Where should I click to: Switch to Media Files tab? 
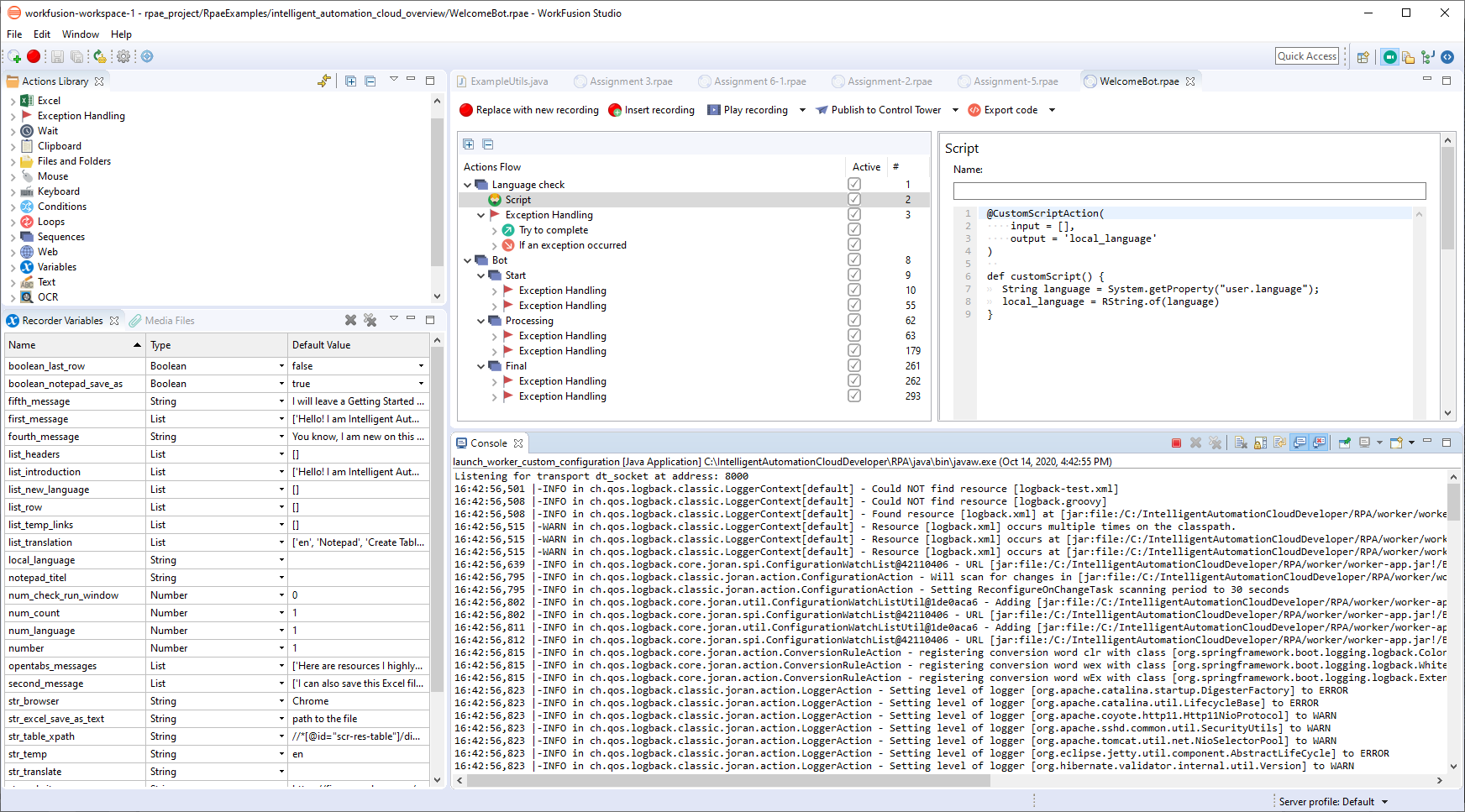pyautogui.click(x=162, y=321)
